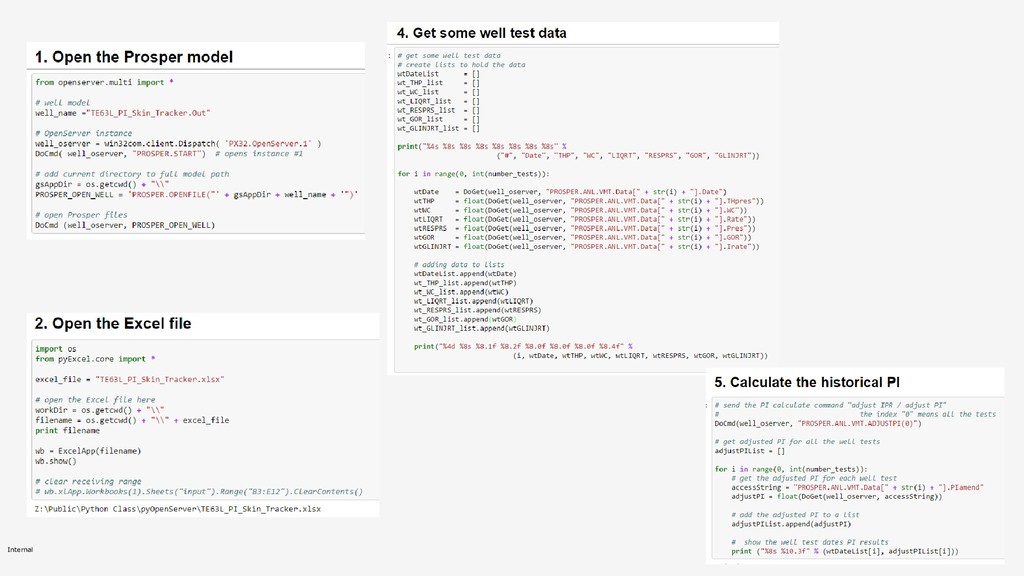Click the heading '2. Open the Excel file'
The height and width of the screenshot is (576, 1024).
(x=113, y=323)
